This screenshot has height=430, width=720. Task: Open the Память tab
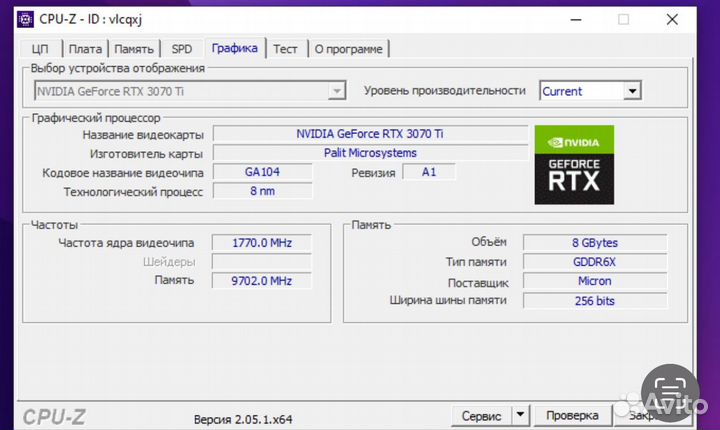tap(134, 49)
